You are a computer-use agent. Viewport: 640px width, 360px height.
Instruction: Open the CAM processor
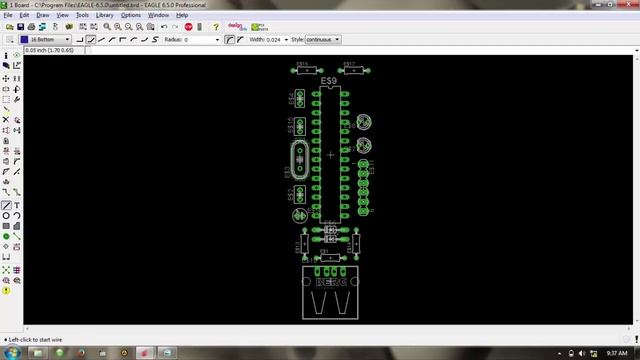(x=42, y=27)
